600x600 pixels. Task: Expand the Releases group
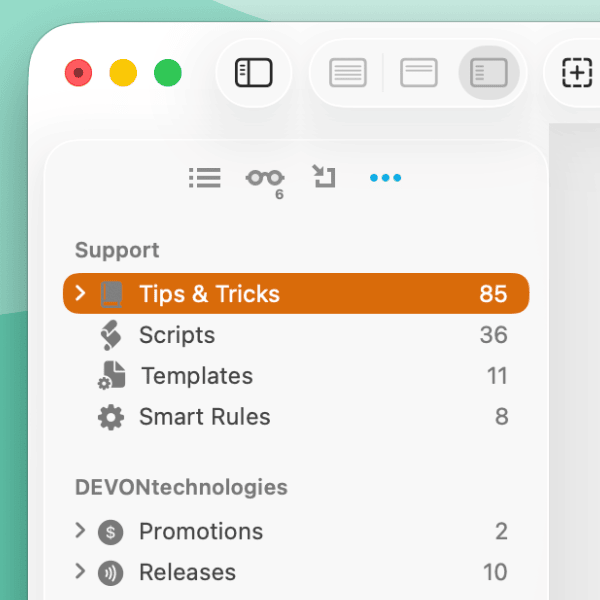click(x=81, y=572)
